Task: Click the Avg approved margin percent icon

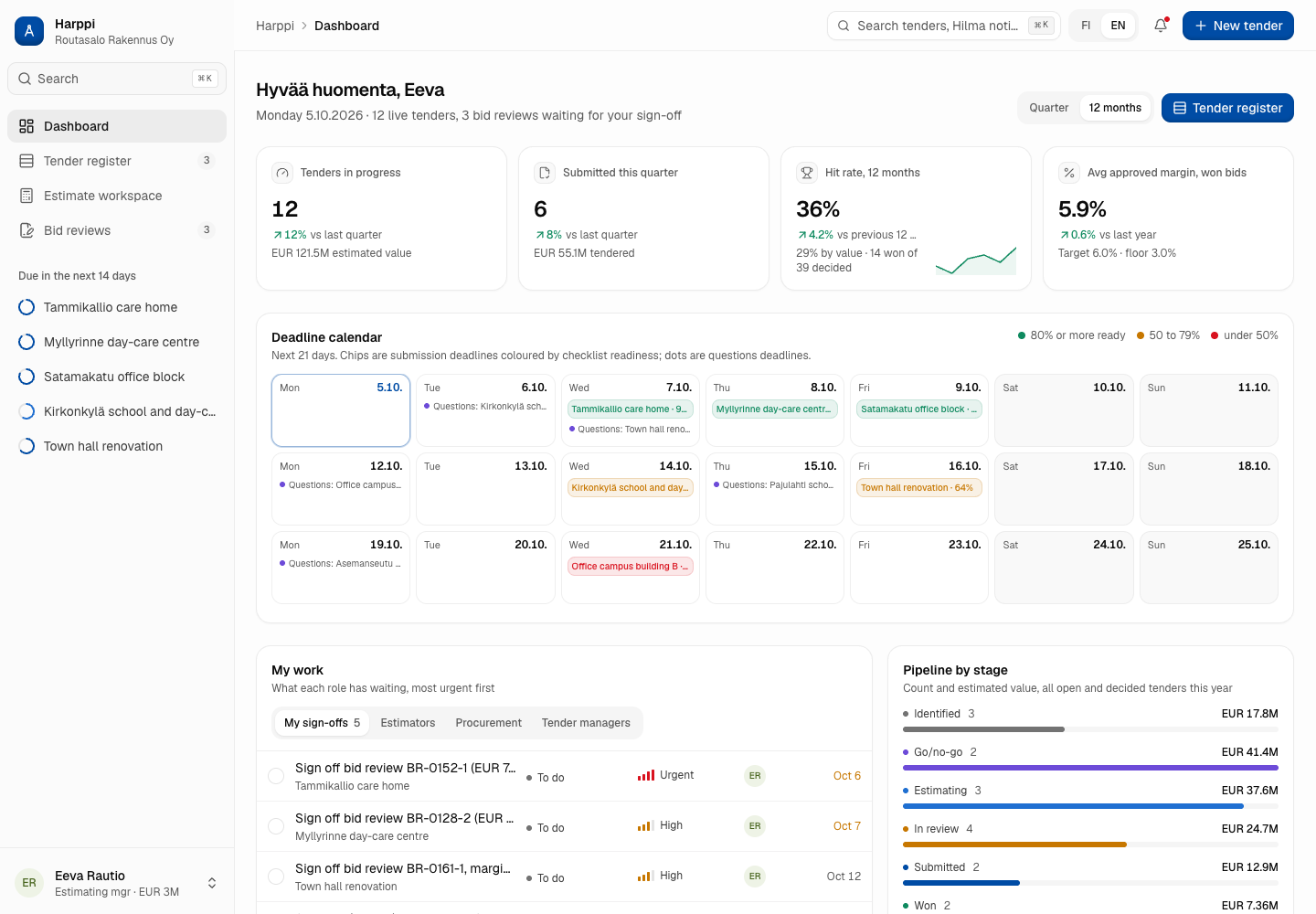Action: (1069, 173)
